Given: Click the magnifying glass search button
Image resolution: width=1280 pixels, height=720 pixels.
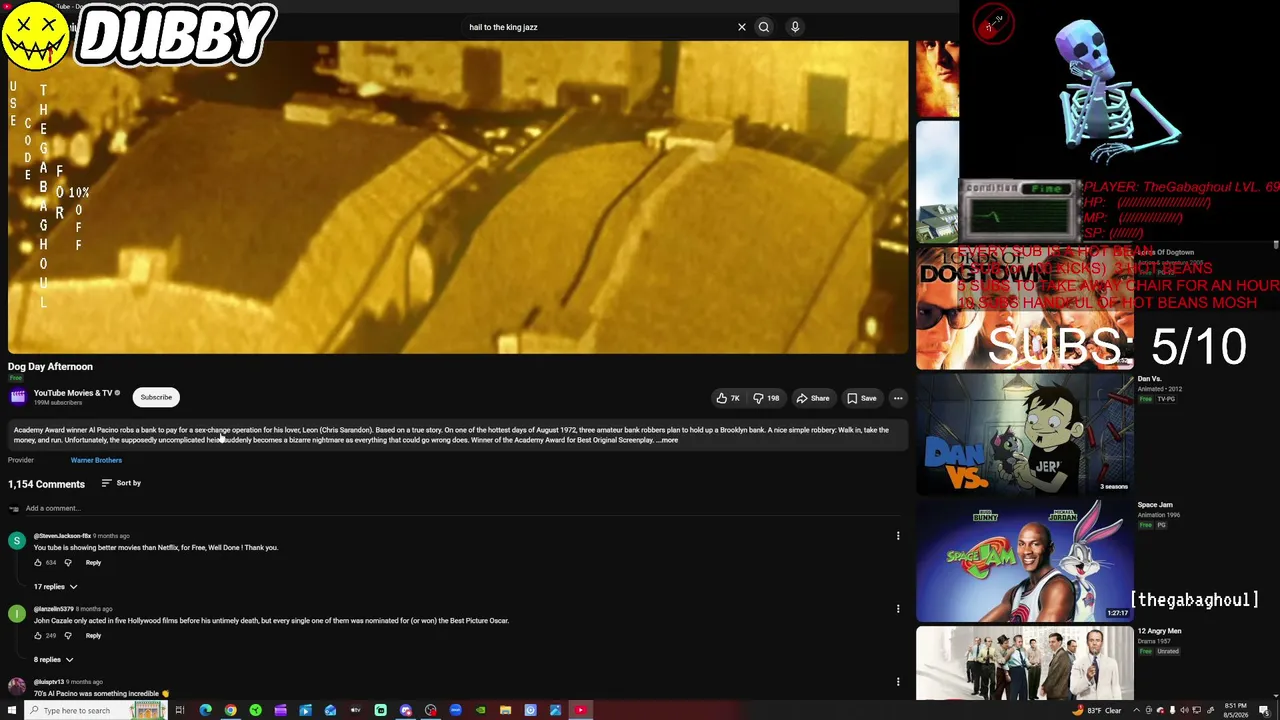Looking at the screenshot, I should click(x=764, y=27).
